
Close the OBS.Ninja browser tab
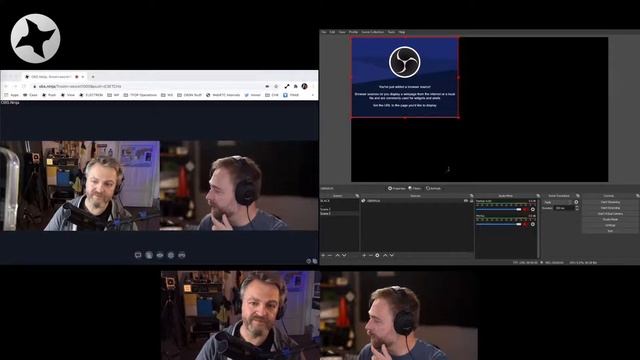coord(83,77)
